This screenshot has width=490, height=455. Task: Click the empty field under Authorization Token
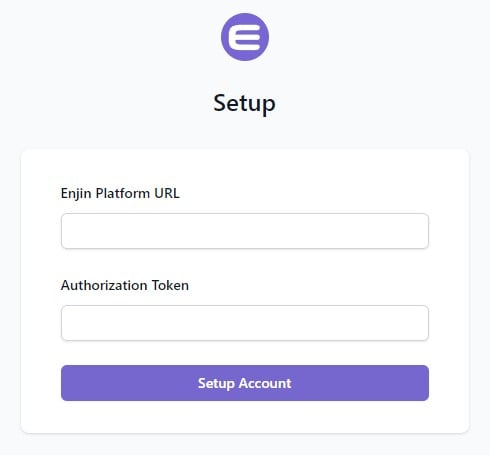(245, 323)
